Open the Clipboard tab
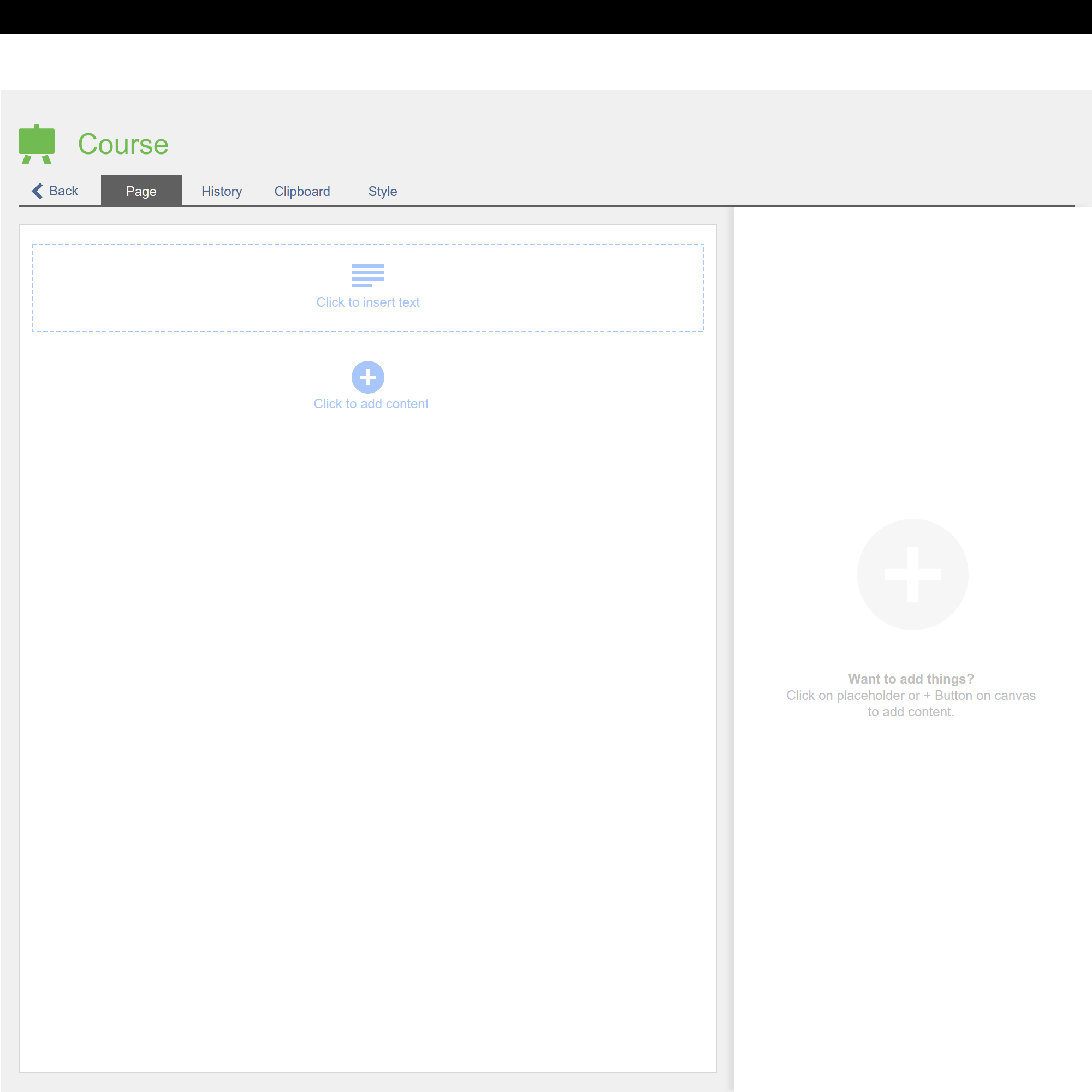This screenshot has height=1092, width=1092. [302, 192]
